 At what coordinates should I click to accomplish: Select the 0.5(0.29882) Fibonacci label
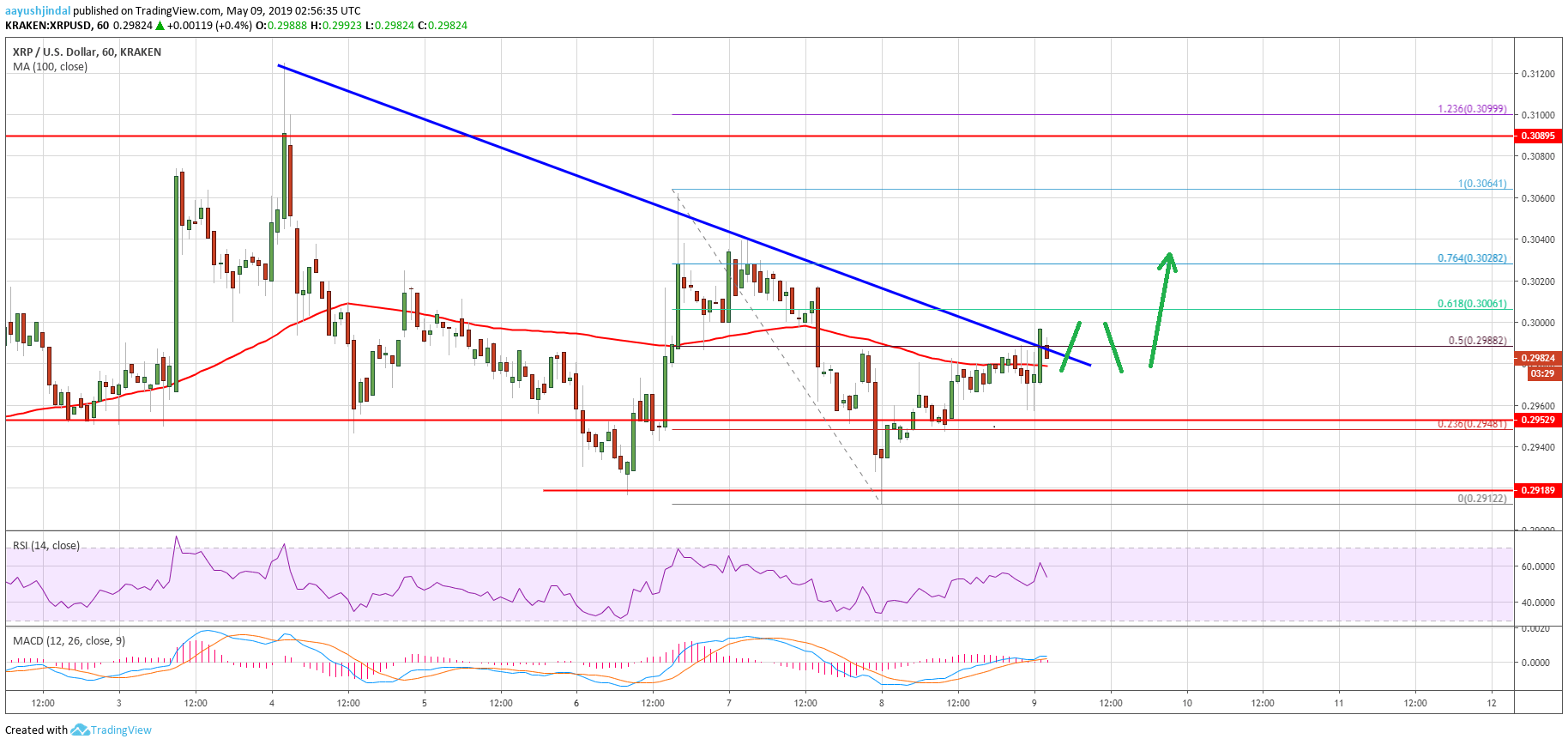click(x=1477, y=341)
